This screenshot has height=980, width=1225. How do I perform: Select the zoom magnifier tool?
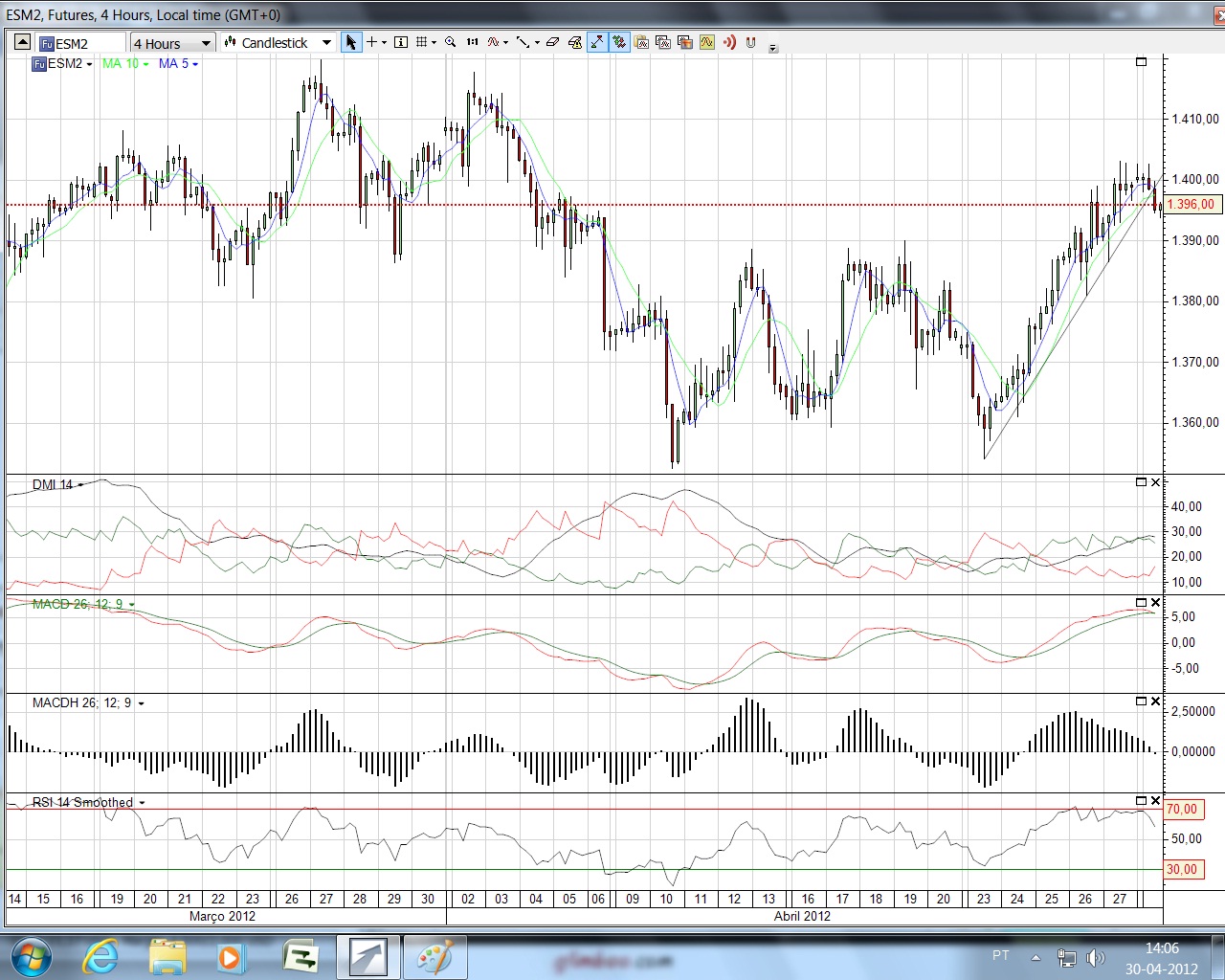pyautogui.click(x=450, y=42)
